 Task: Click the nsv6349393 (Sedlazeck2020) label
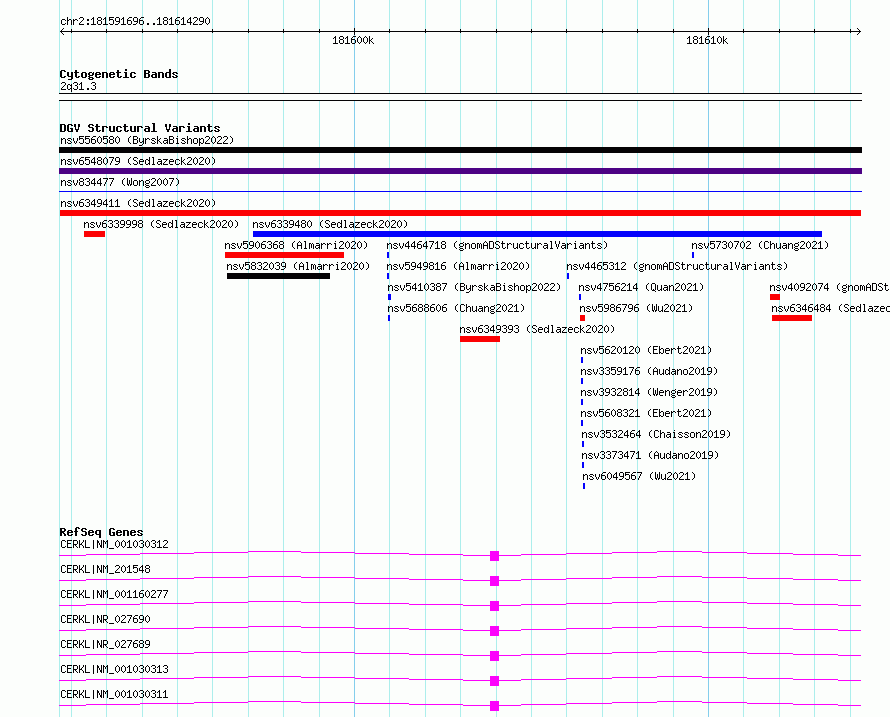(x=537, y=329)
